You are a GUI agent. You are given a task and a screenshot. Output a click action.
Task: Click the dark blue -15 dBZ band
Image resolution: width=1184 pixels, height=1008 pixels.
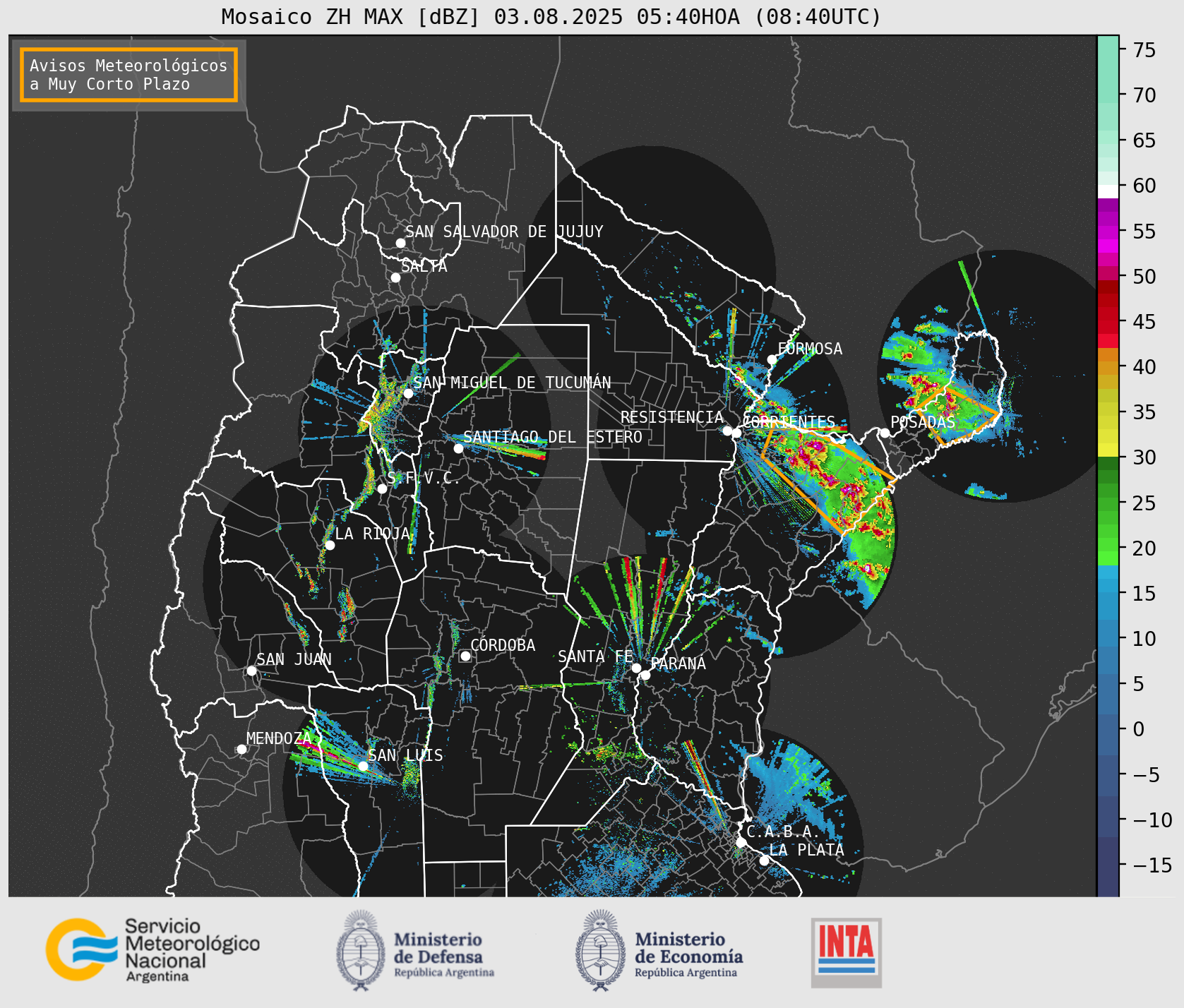(x=1108, y=865)
